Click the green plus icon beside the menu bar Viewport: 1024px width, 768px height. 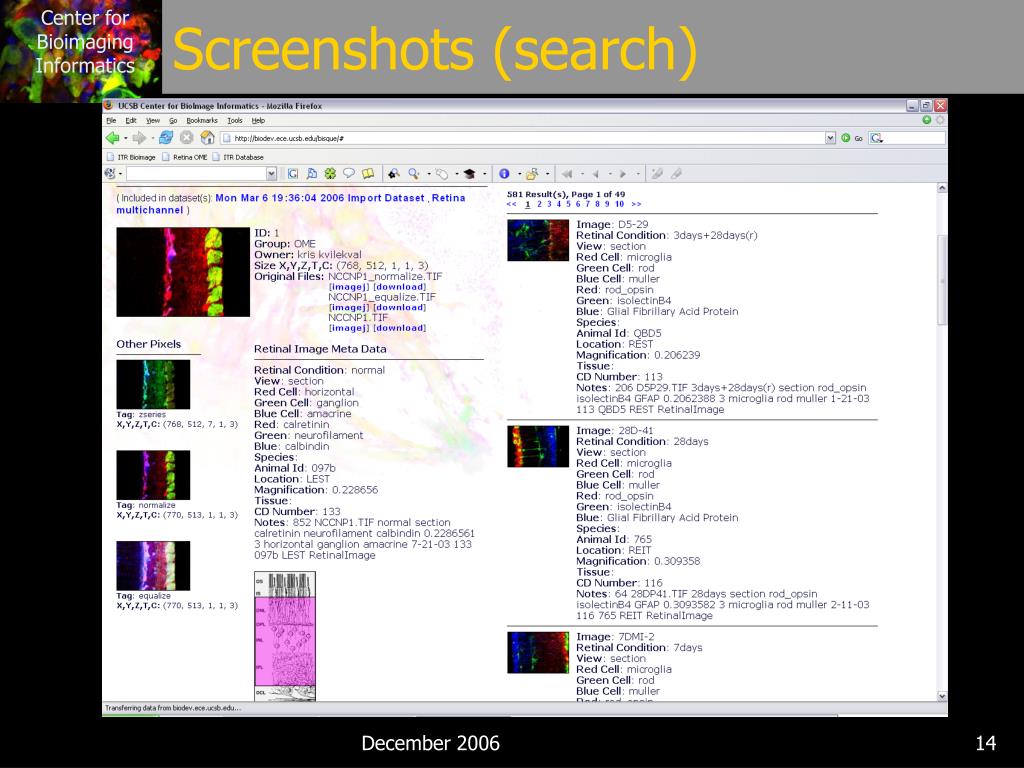927,120
